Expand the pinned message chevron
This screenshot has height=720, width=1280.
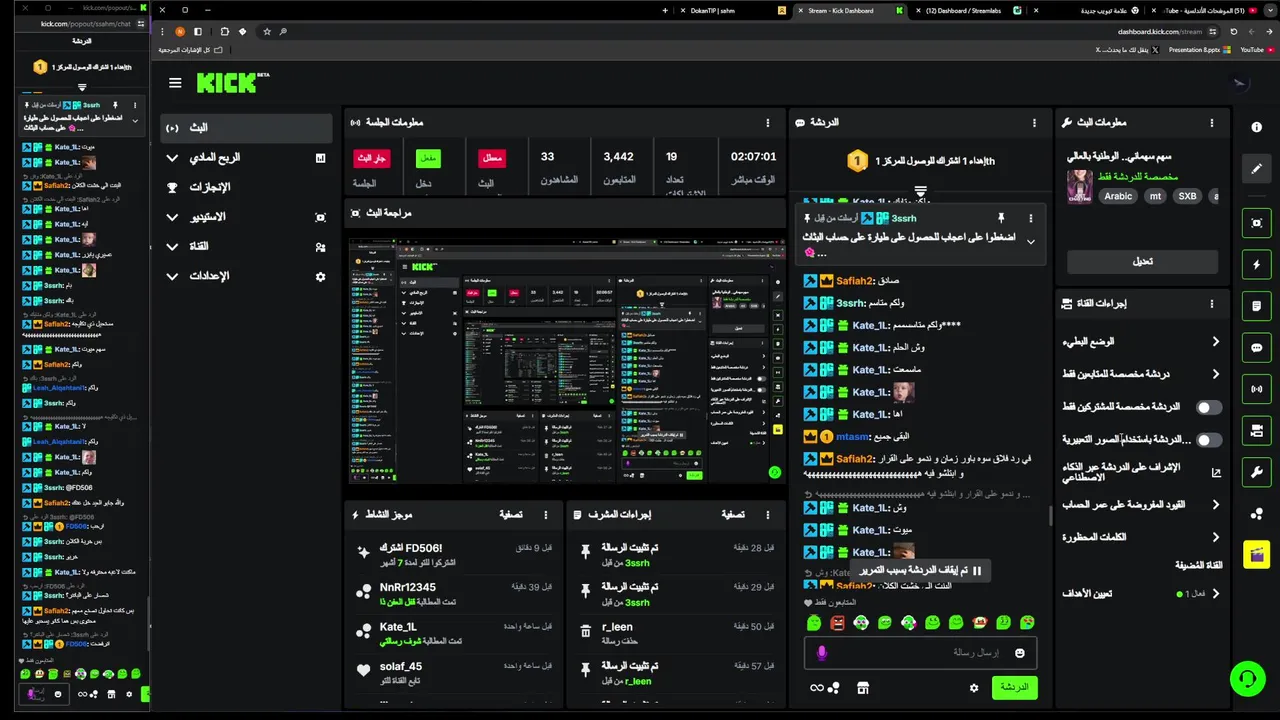(x=1030, y=241)
